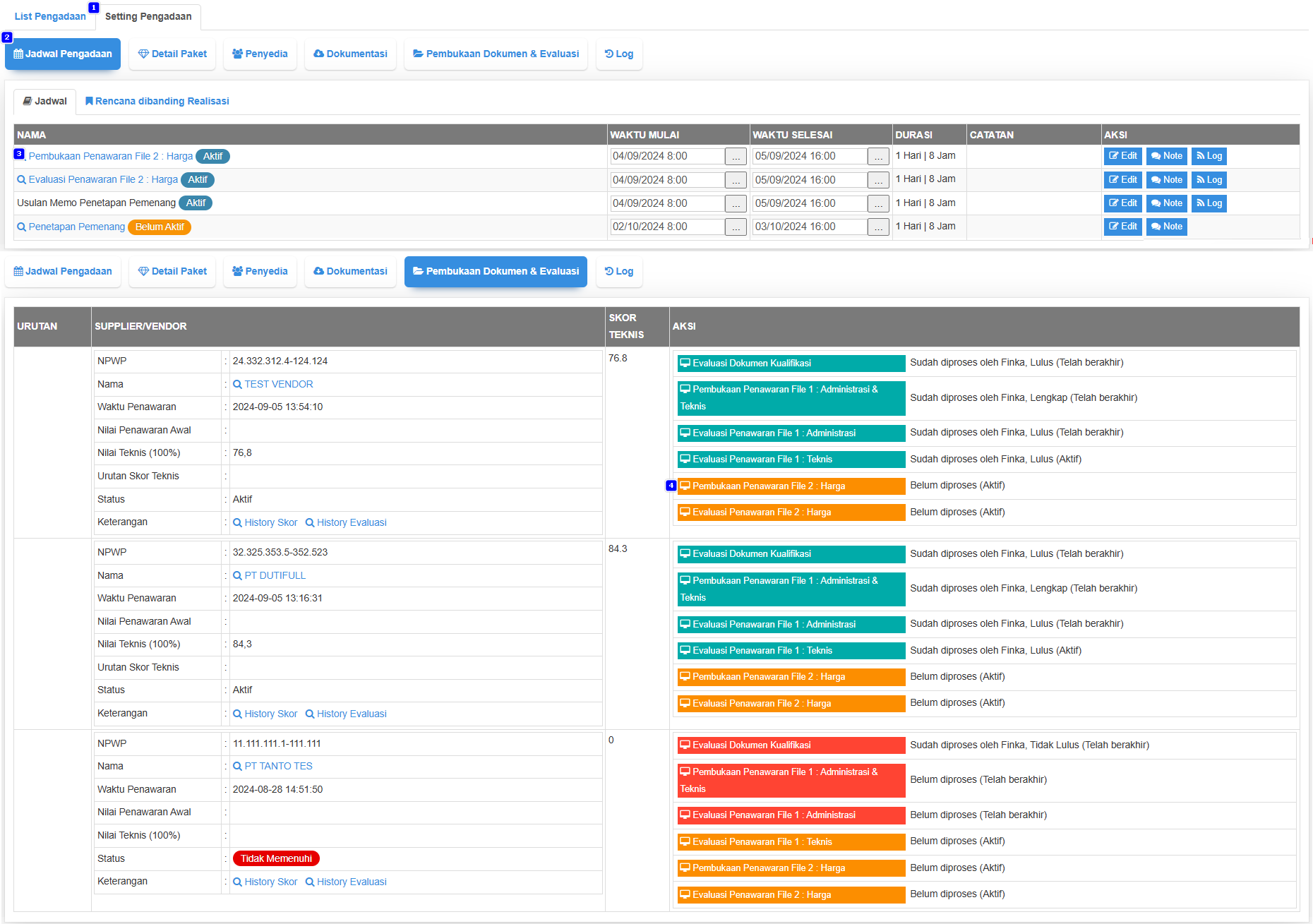Open date picker for Usulan Memo end time

pos(878,204)
